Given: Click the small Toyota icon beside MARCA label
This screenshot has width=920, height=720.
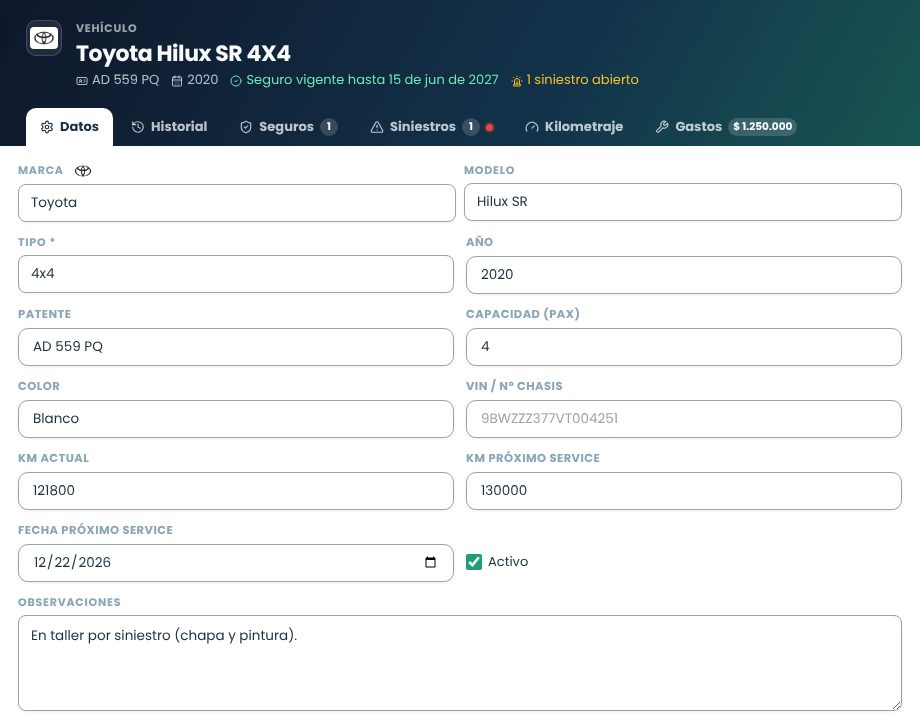Looking at the screenshot, I should 83,171.
